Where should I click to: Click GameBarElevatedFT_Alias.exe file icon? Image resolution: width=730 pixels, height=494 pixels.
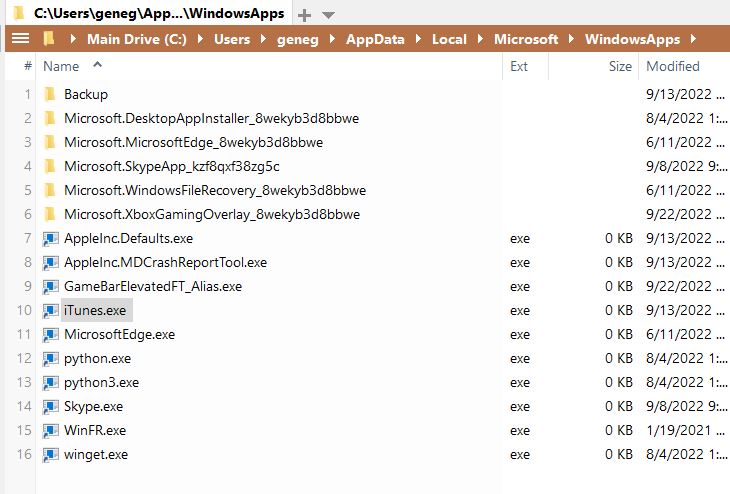coord(50,286)
